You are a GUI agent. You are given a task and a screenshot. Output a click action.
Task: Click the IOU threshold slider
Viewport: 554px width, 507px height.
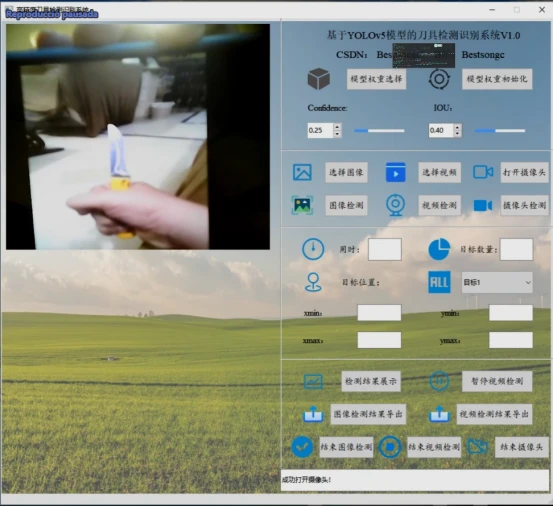tap(500, 131)
